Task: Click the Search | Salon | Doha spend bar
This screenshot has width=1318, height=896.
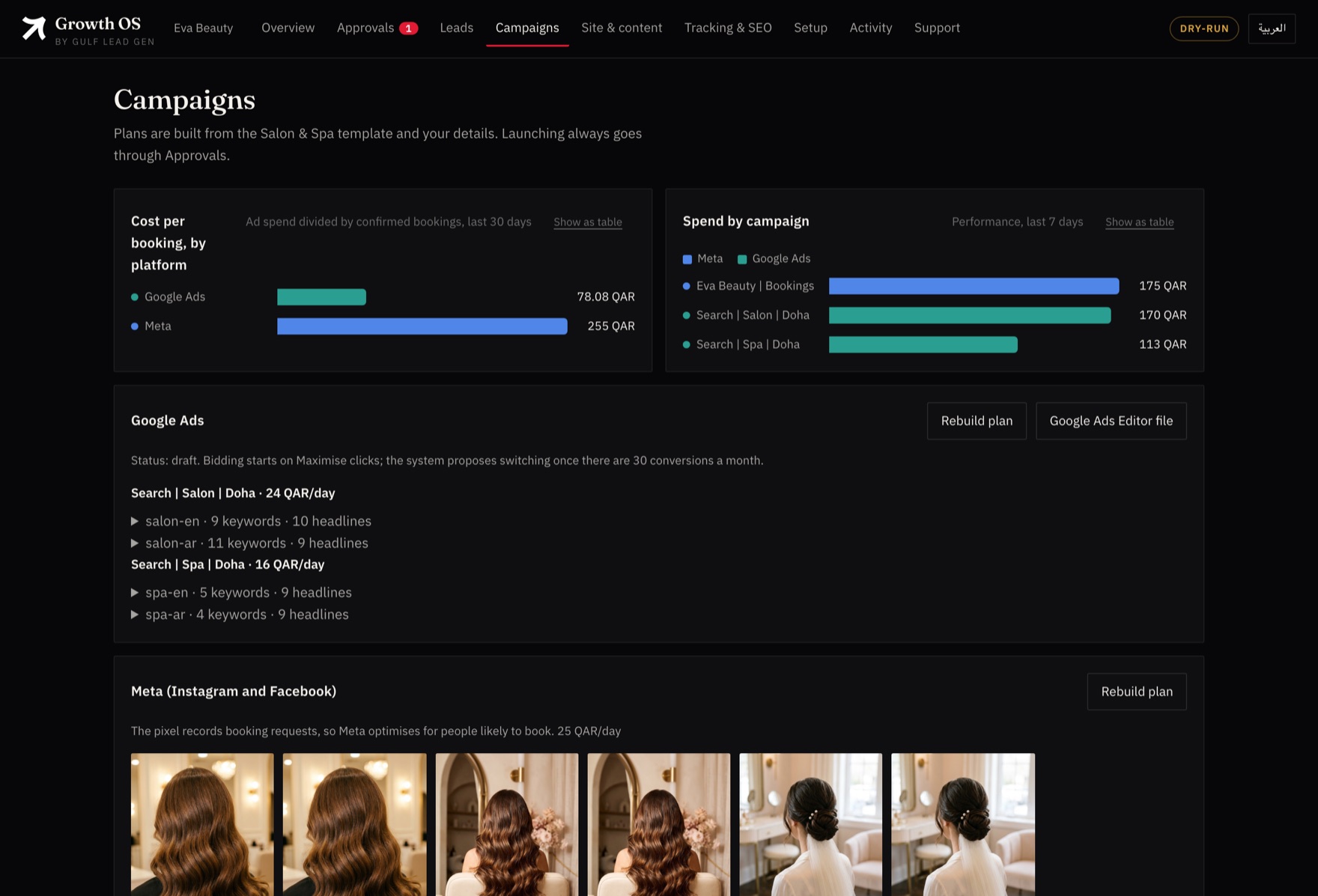Action: click(970, 315)
